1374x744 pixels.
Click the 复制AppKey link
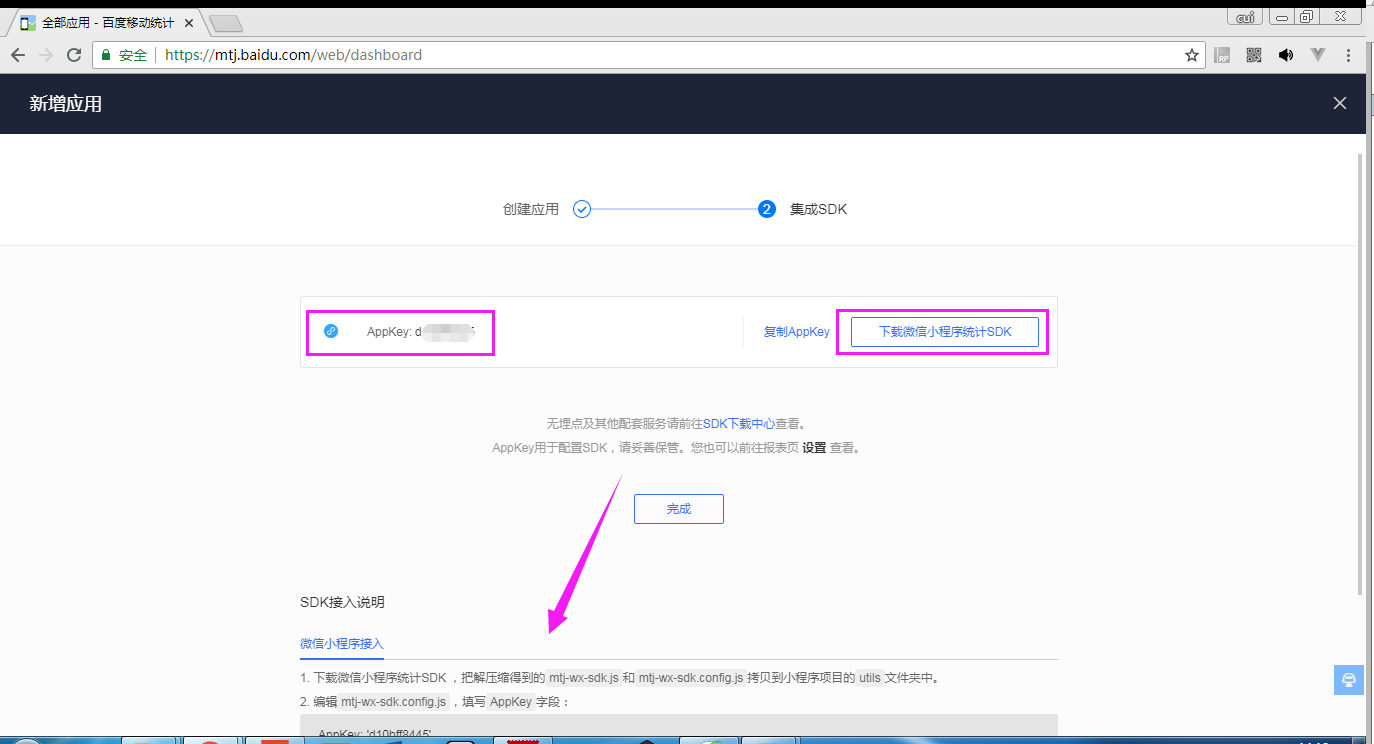tap(797, 332)
